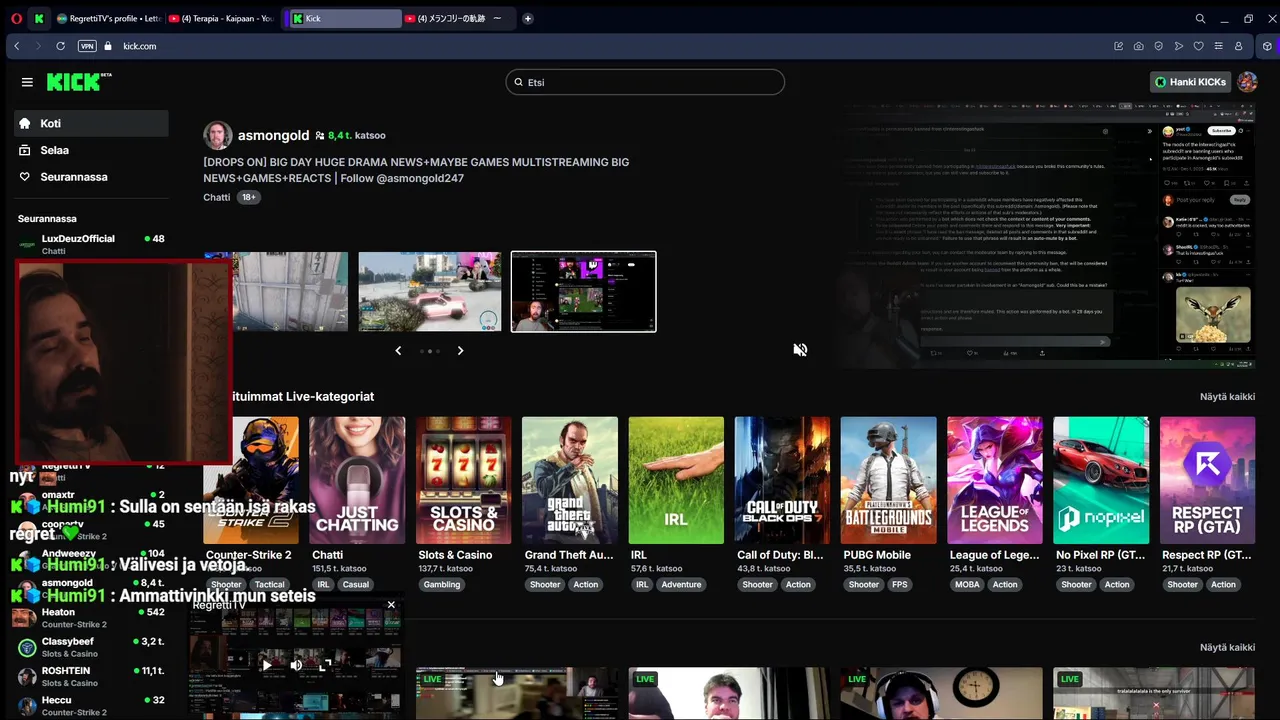Open Grand Theft Auto category card
Viewport: 1280px width, 720px height.
(x=570, y=480)
